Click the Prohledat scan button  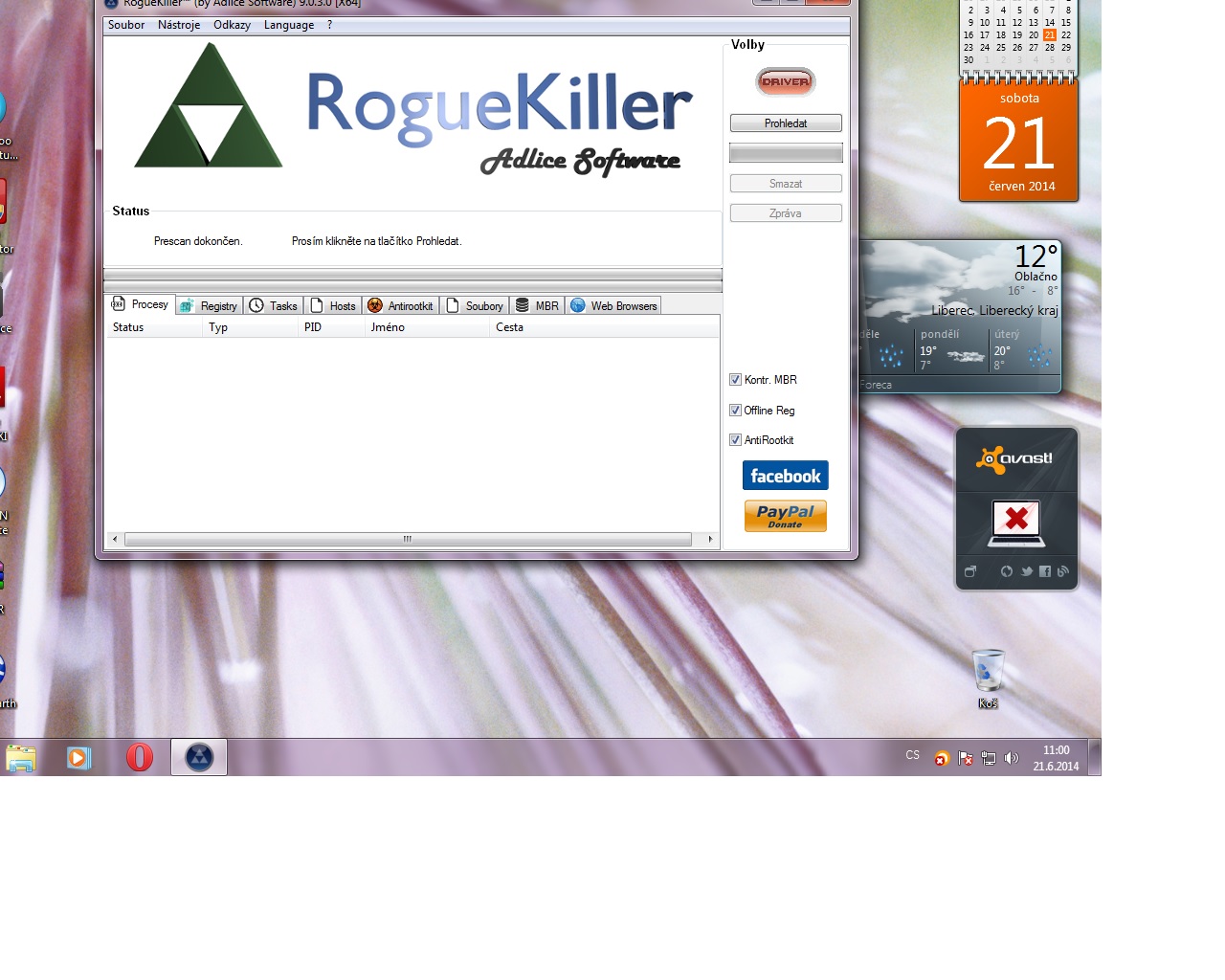pyautogui.click(x=786, y=123)
